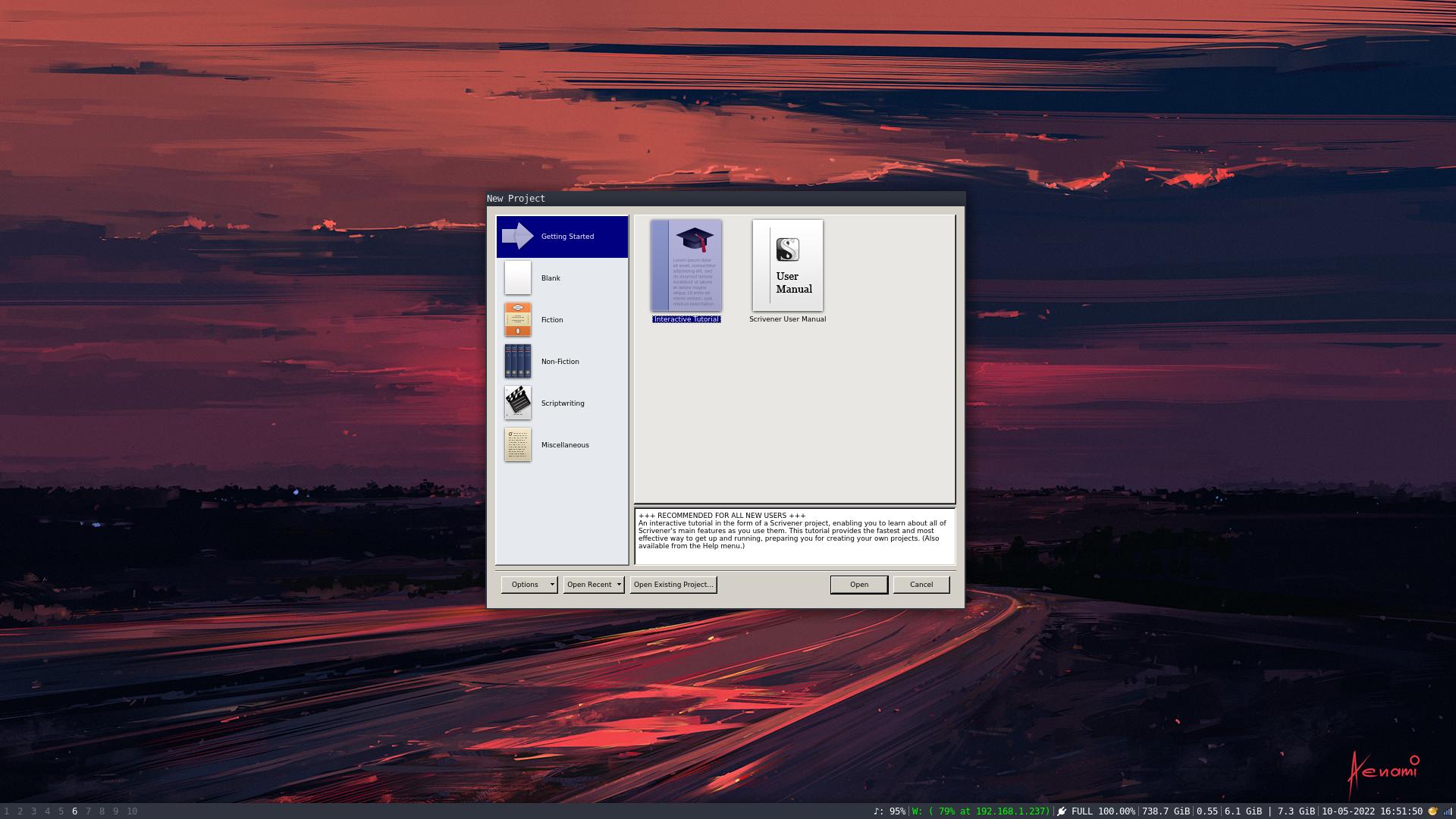
Task: Click the New Project title bar
Action: pyautogui.click(x=726, y=199)
